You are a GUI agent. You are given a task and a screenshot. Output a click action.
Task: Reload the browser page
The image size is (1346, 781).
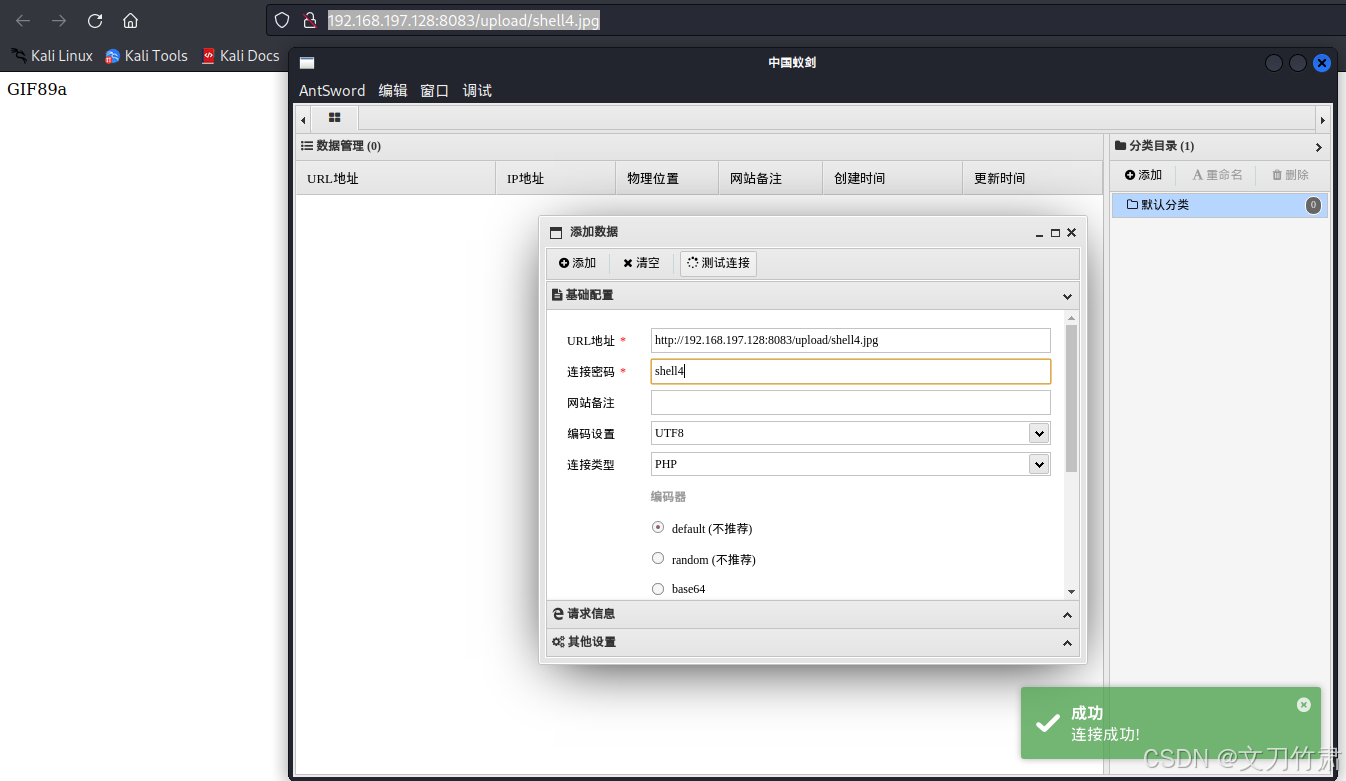click(x=95, y=20)
